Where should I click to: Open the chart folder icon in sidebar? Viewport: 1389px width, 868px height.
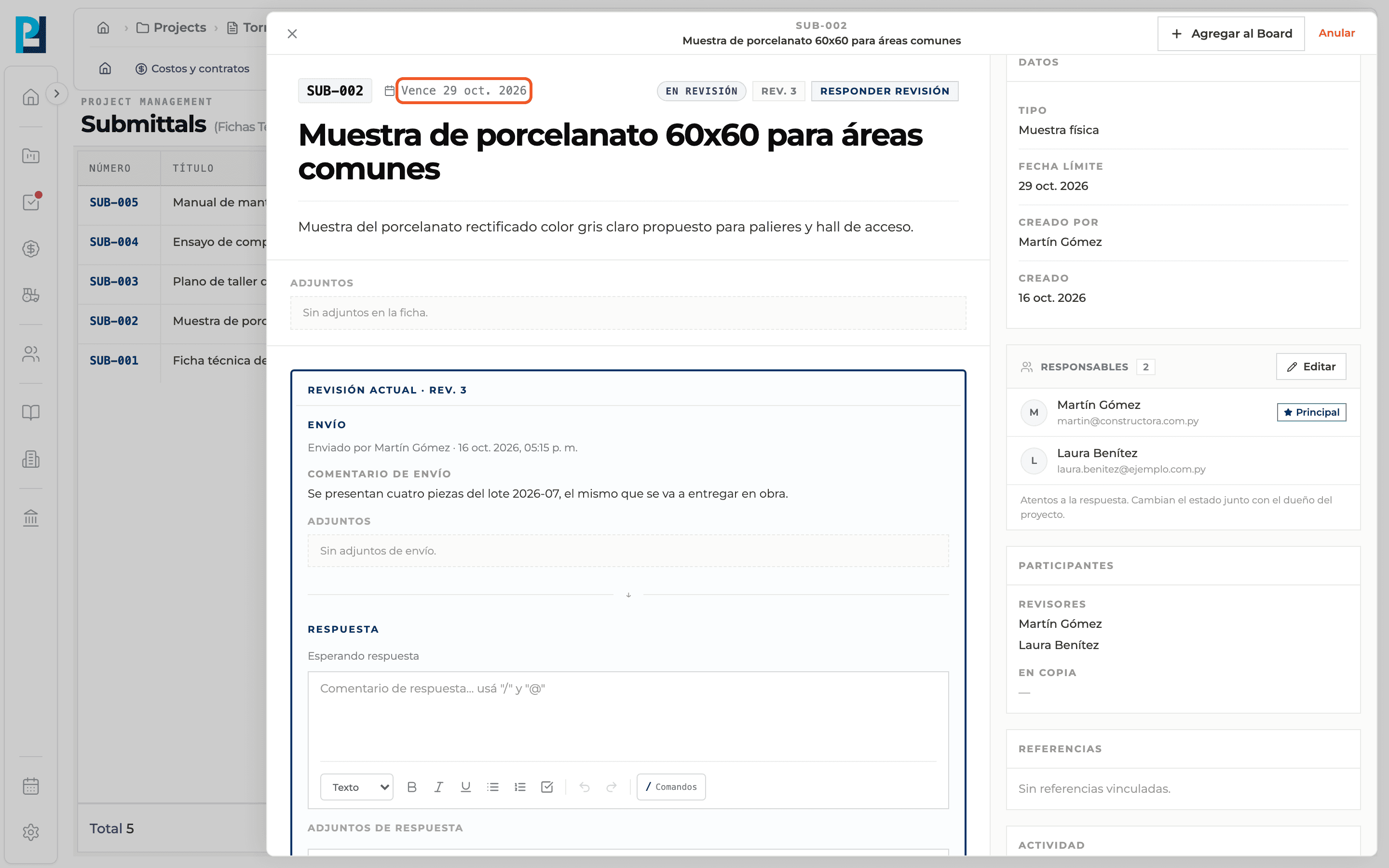(30, 156)
